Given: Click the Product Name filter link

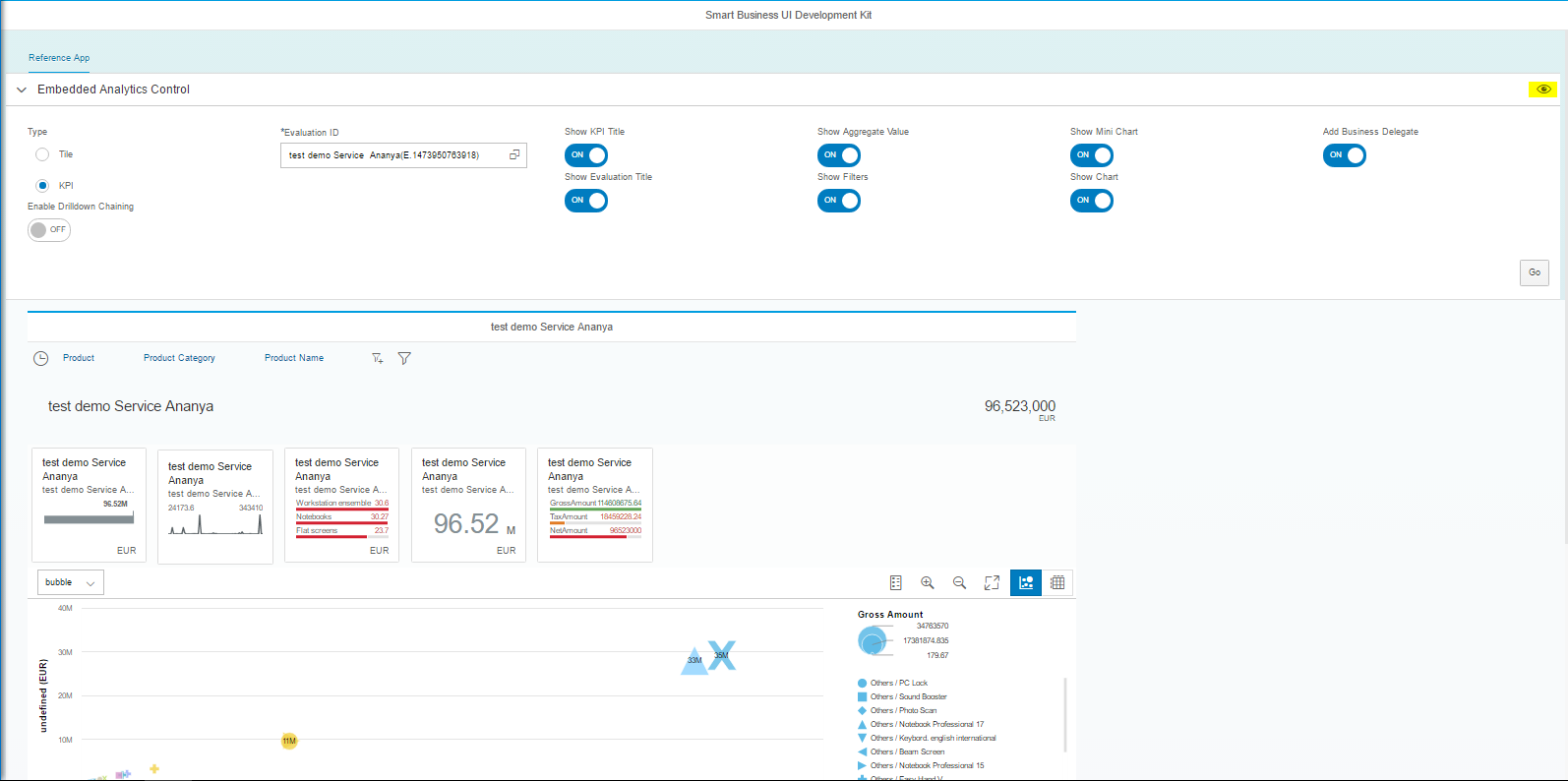Looking at the screenshot, I should pyautogui.click(x=294, y=358).
